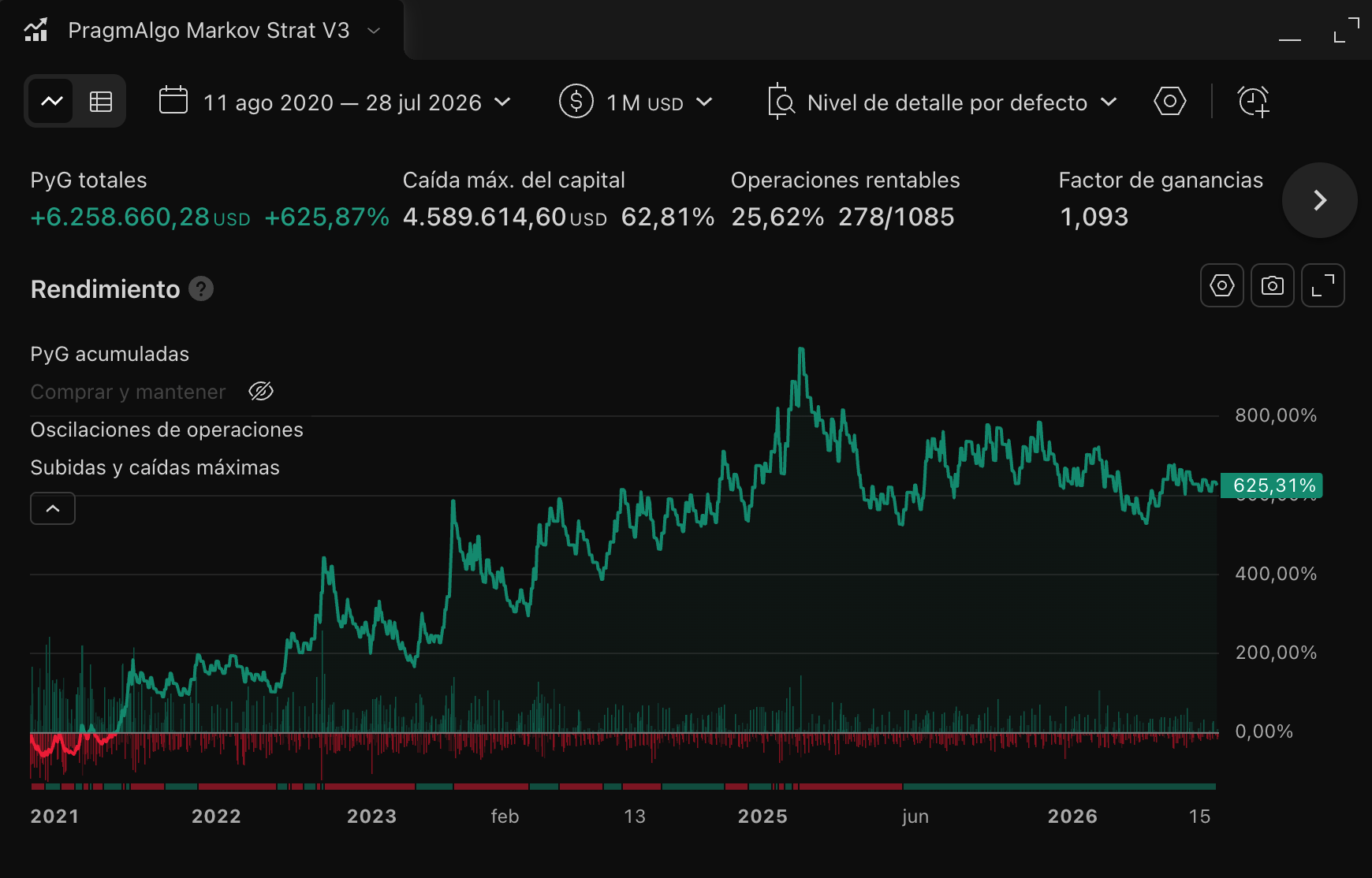Open strategy settings hexagon icon in toolbar
This screenshot has height=878, width=1372.
pyautogui.click(x=1170, y=101)
